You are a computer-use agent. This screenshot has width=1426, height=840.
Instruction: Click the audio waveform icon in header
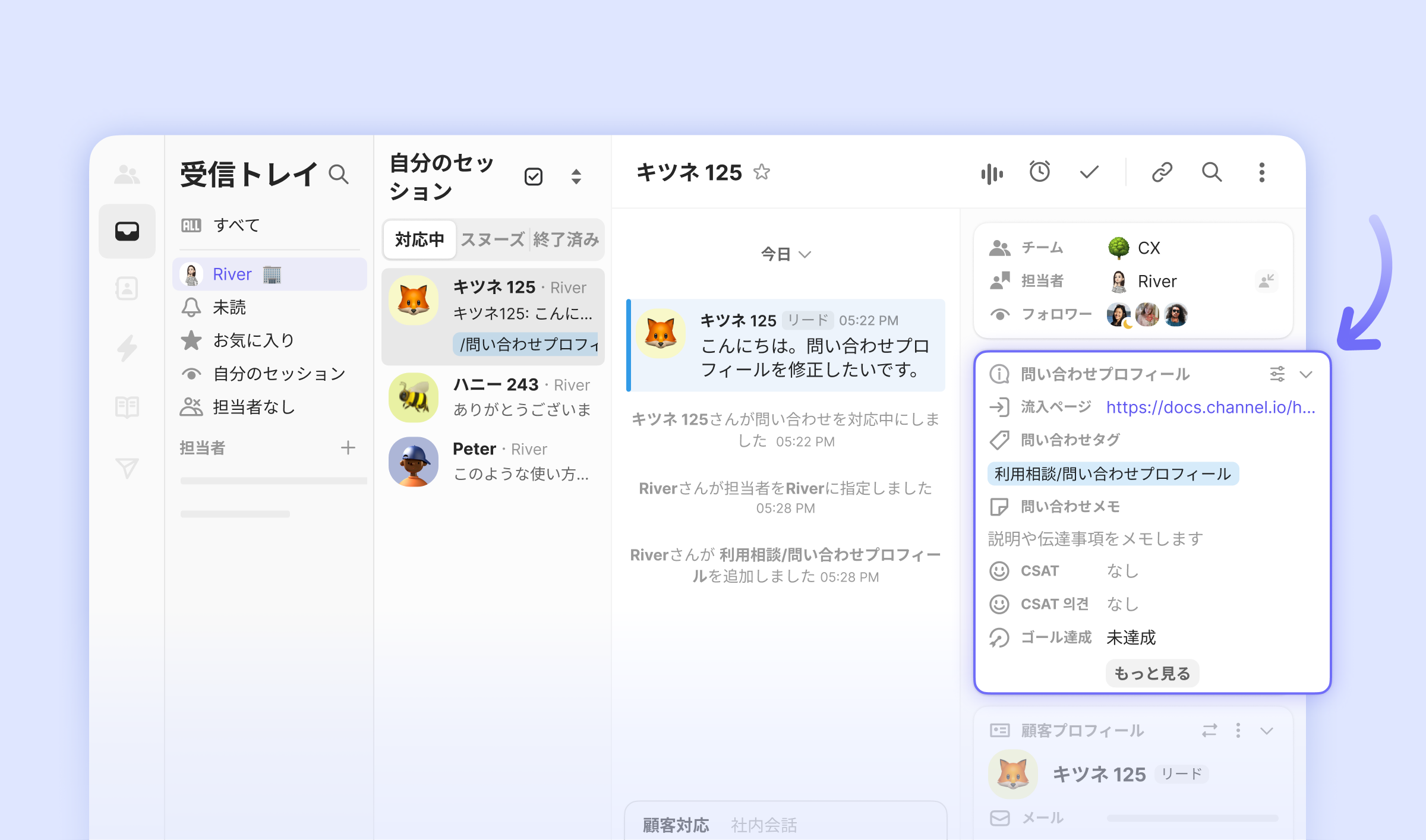coord(992,173)
